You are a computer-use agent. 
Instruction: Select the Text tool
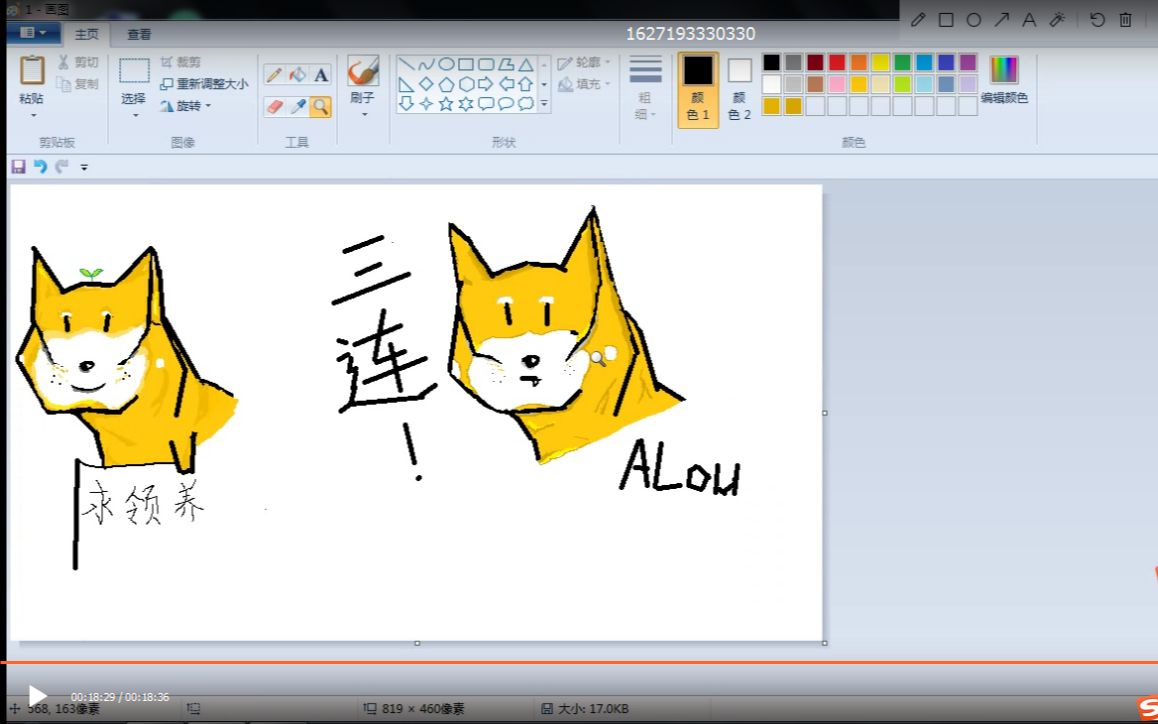click(x=321, y=73)
